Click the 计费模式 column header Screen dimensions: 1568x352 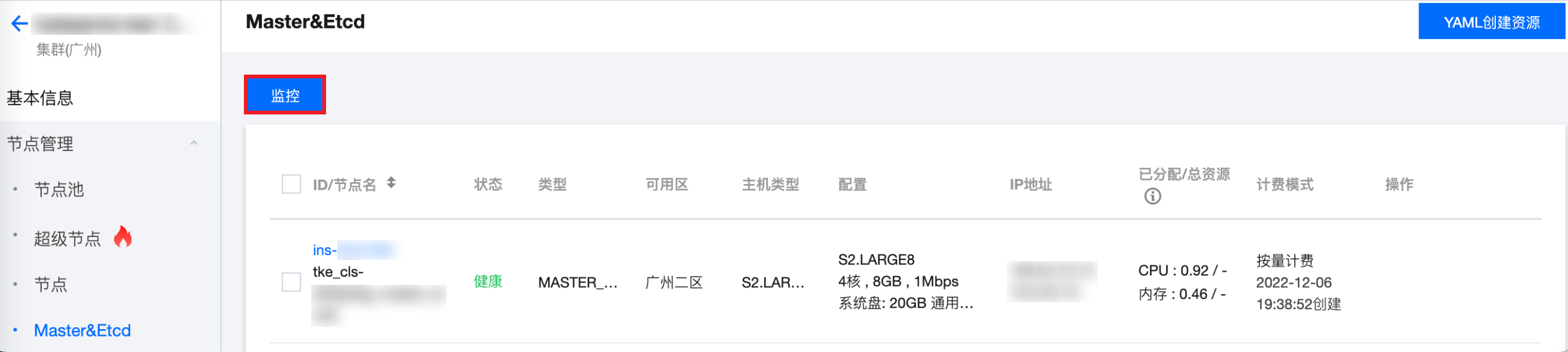click(1285, 184)
